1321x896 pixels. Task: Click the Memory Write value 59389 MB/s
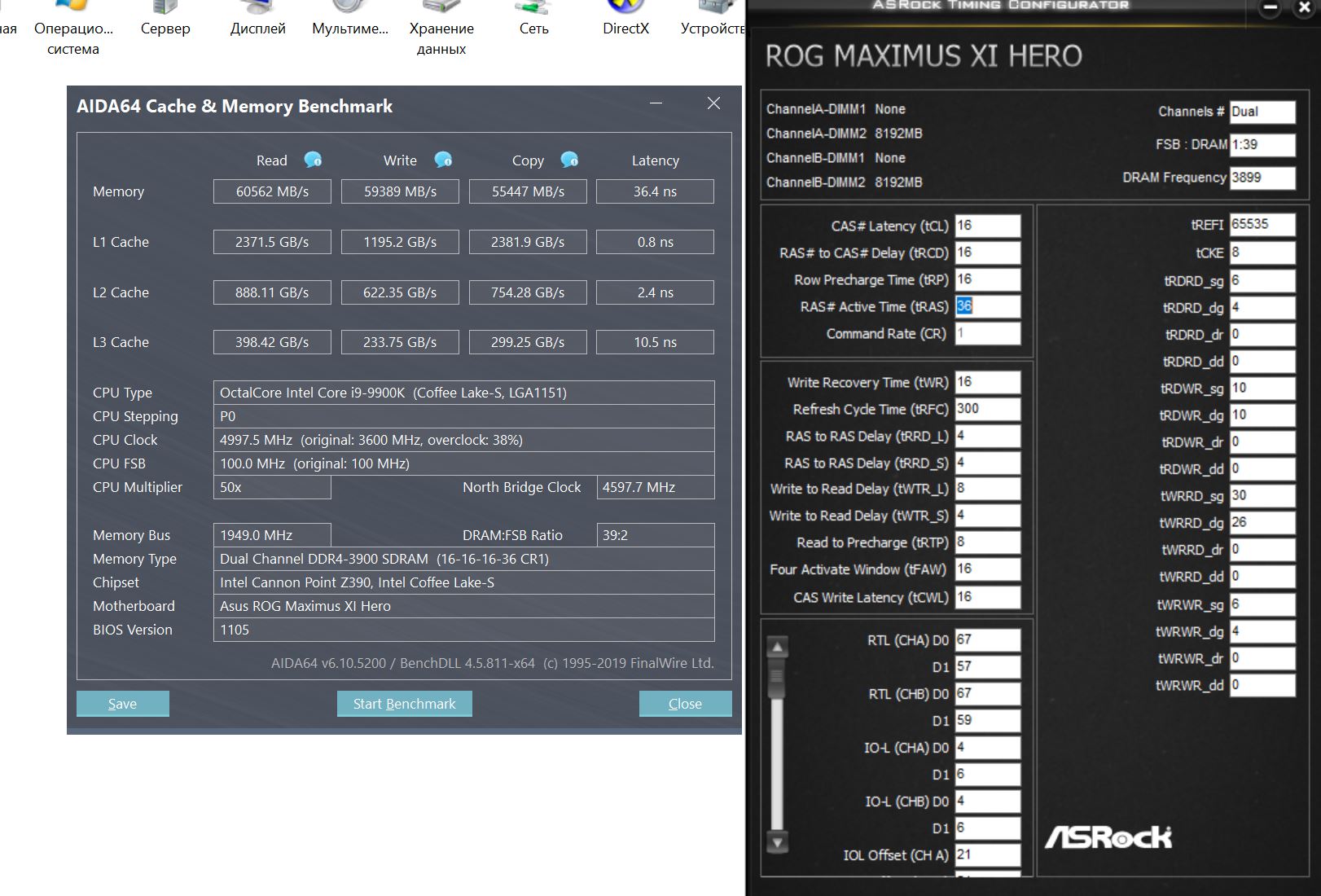click(400, 191)
